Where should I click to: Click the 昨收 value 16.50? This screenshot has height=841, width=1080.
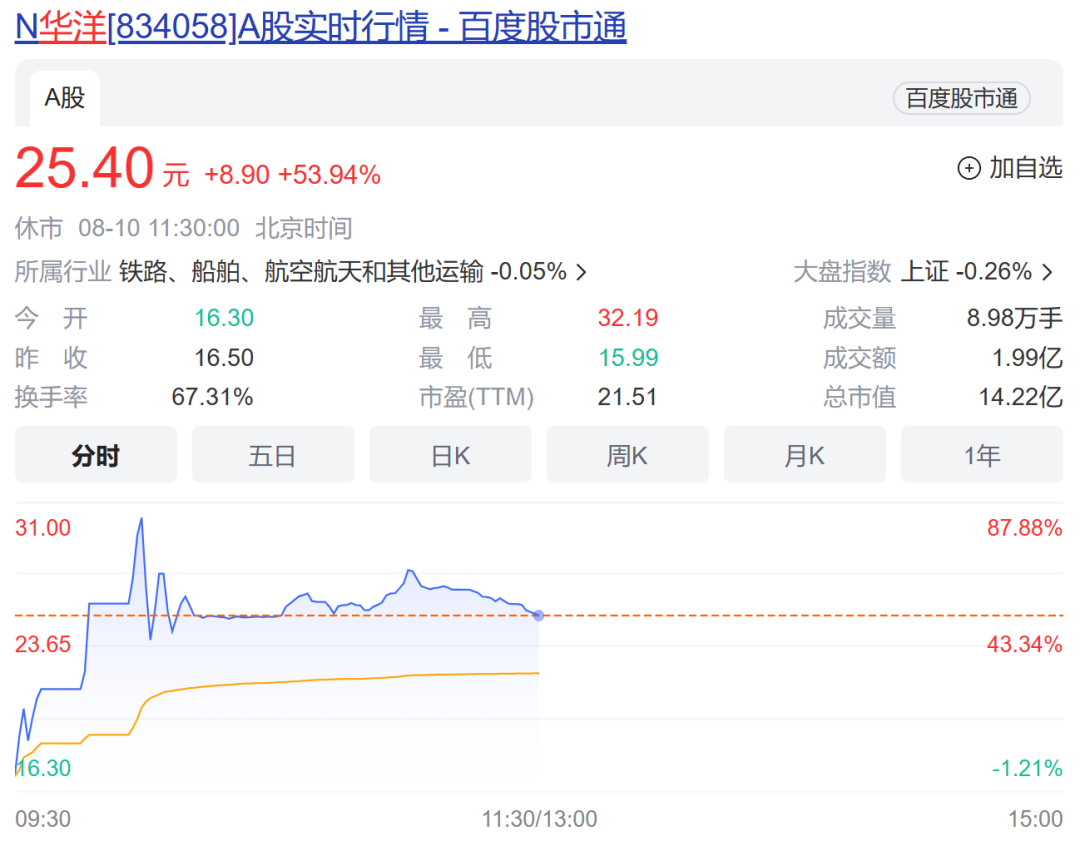[224, 357]
